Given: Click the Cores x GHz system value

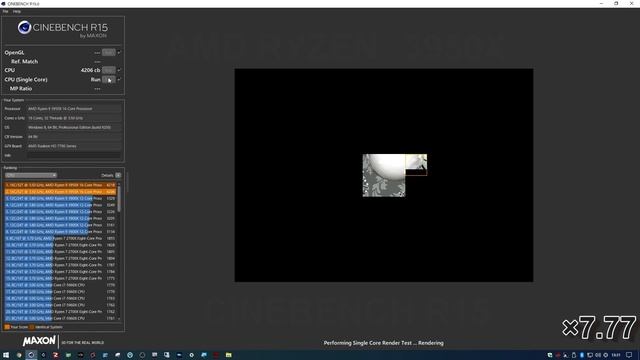Looking at the screenshot, I should pos(74,118).
